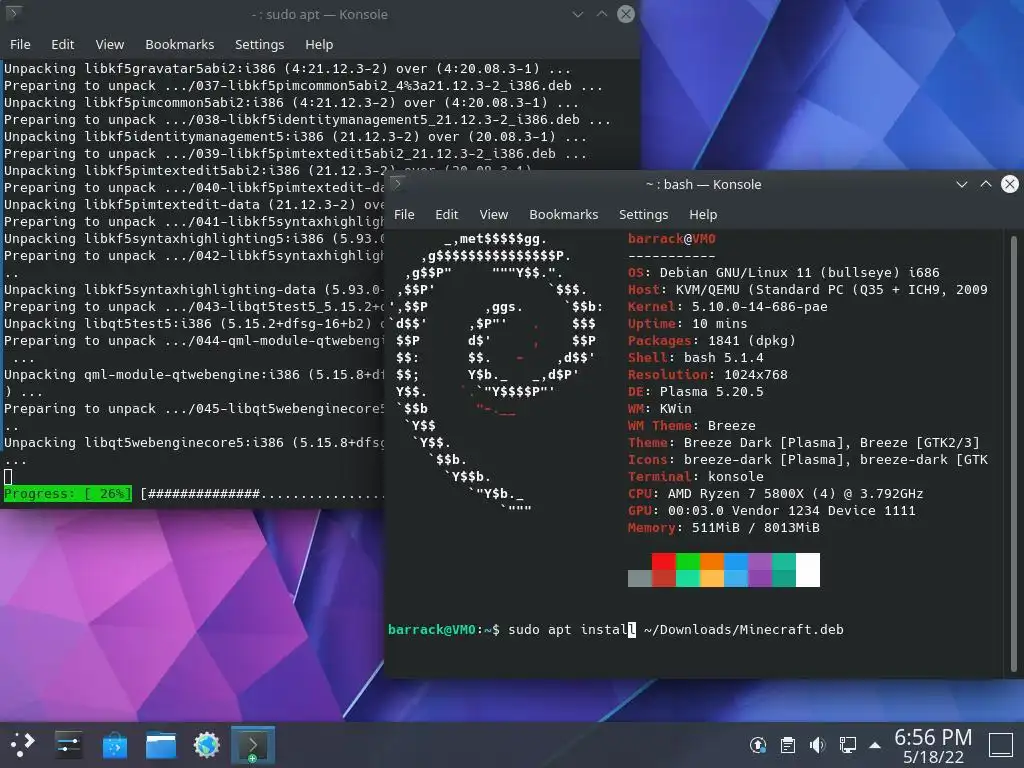Open System Settings from the taskbar
Screen dimensions: 1024x768
[69, 744]
